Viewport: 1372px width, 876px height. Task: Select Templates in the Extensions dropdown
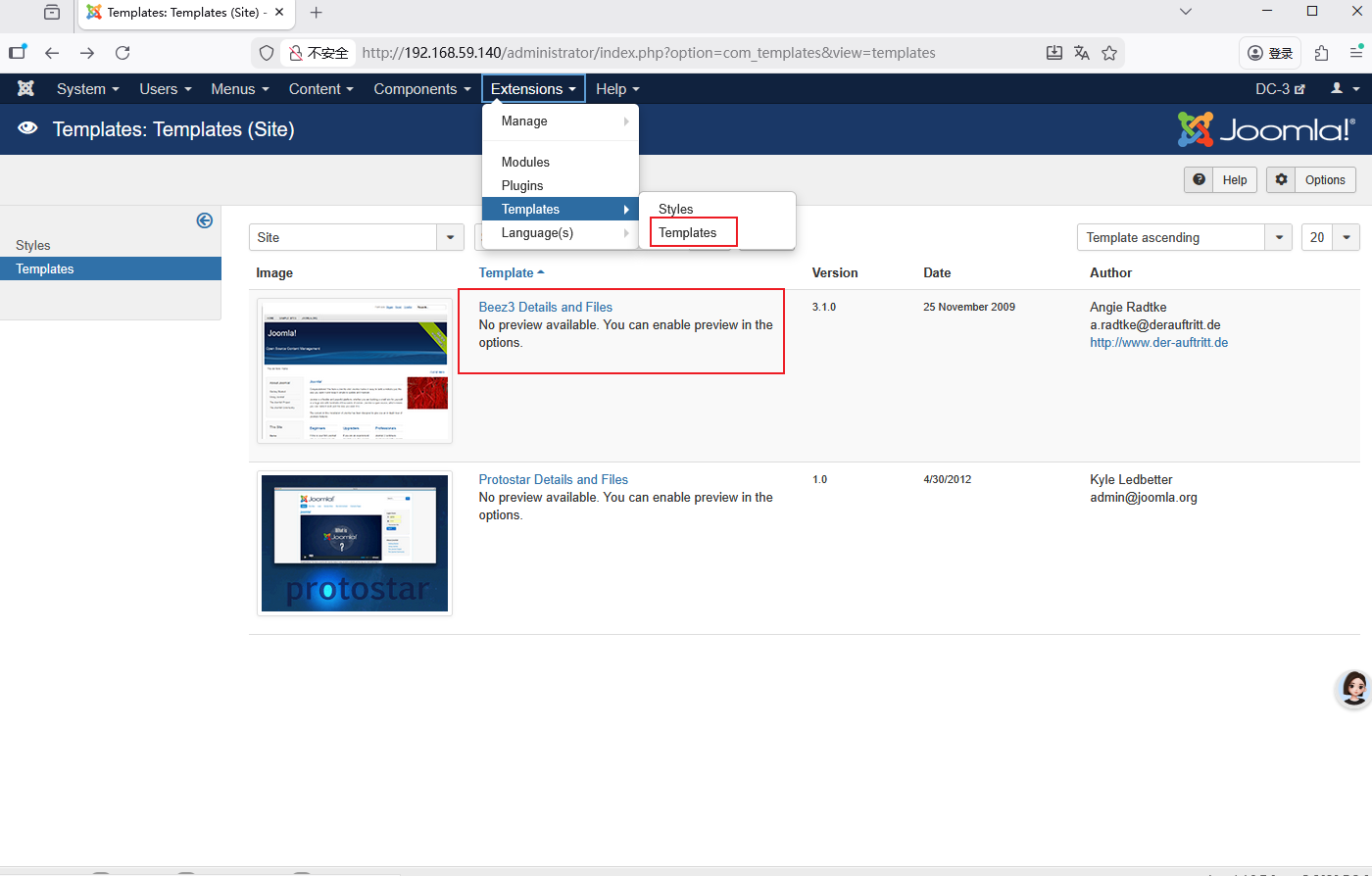click(x=561, y=210)
